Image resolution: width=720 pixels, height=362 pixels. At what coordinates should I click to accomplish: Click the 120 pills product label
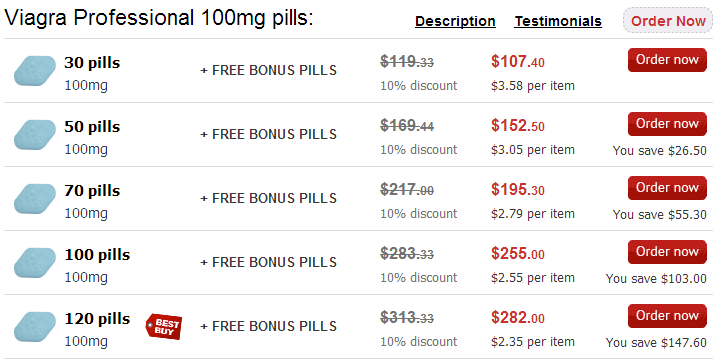tap(97, 318)
